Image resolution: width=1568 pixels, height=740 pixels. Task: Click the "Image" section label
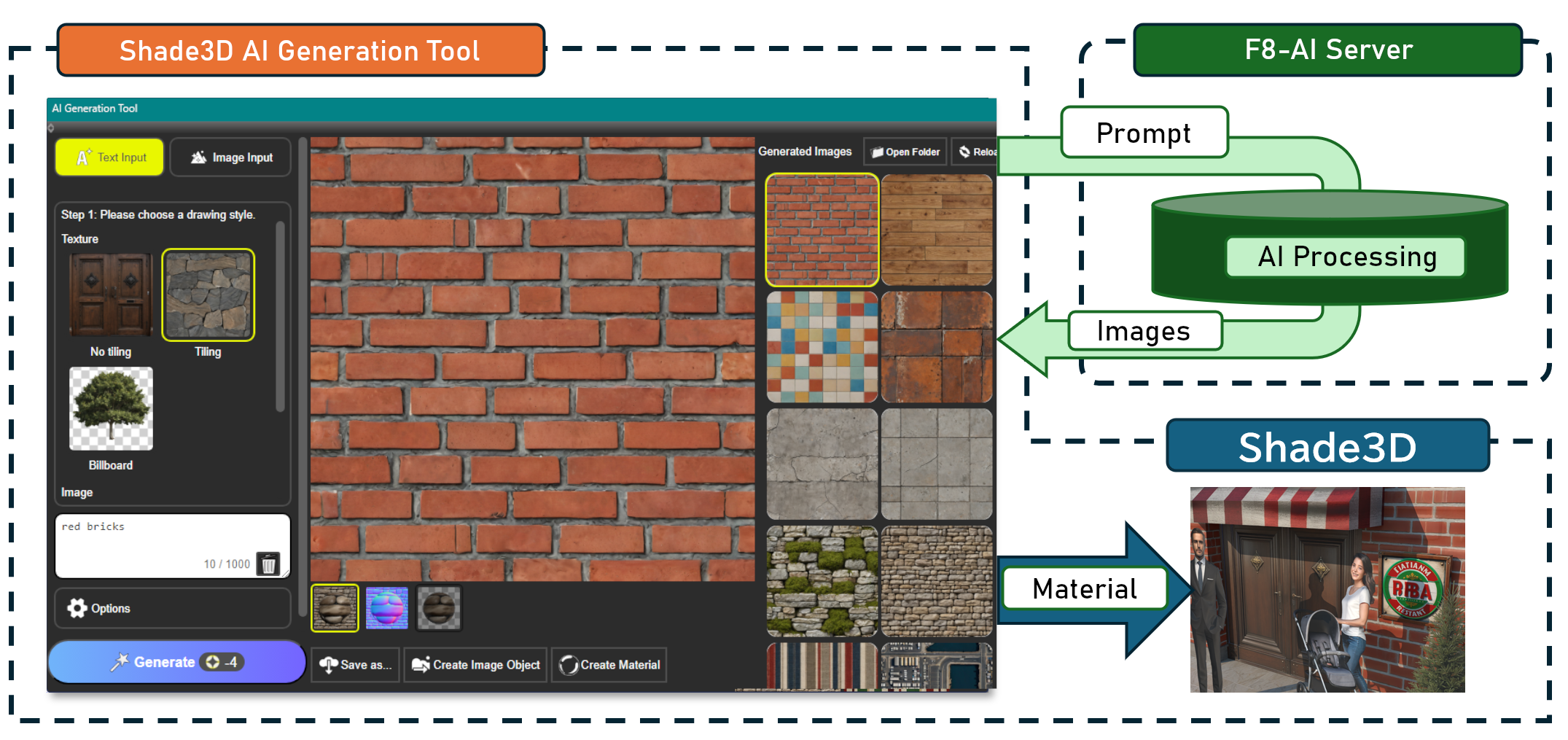tap(77, 492)
